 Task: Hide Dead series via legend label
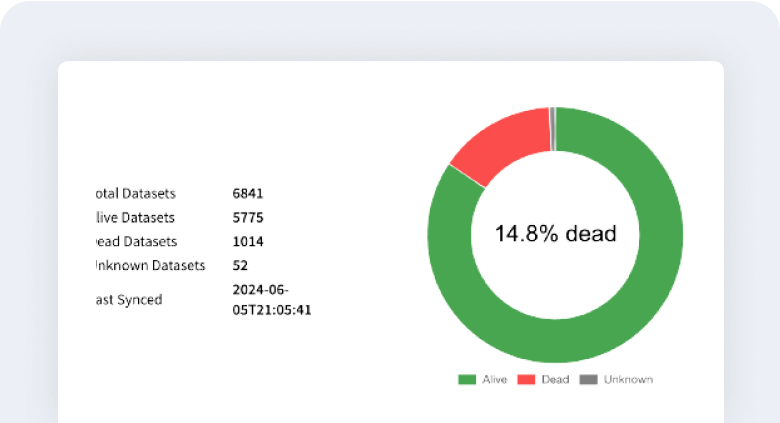point(555,380)
